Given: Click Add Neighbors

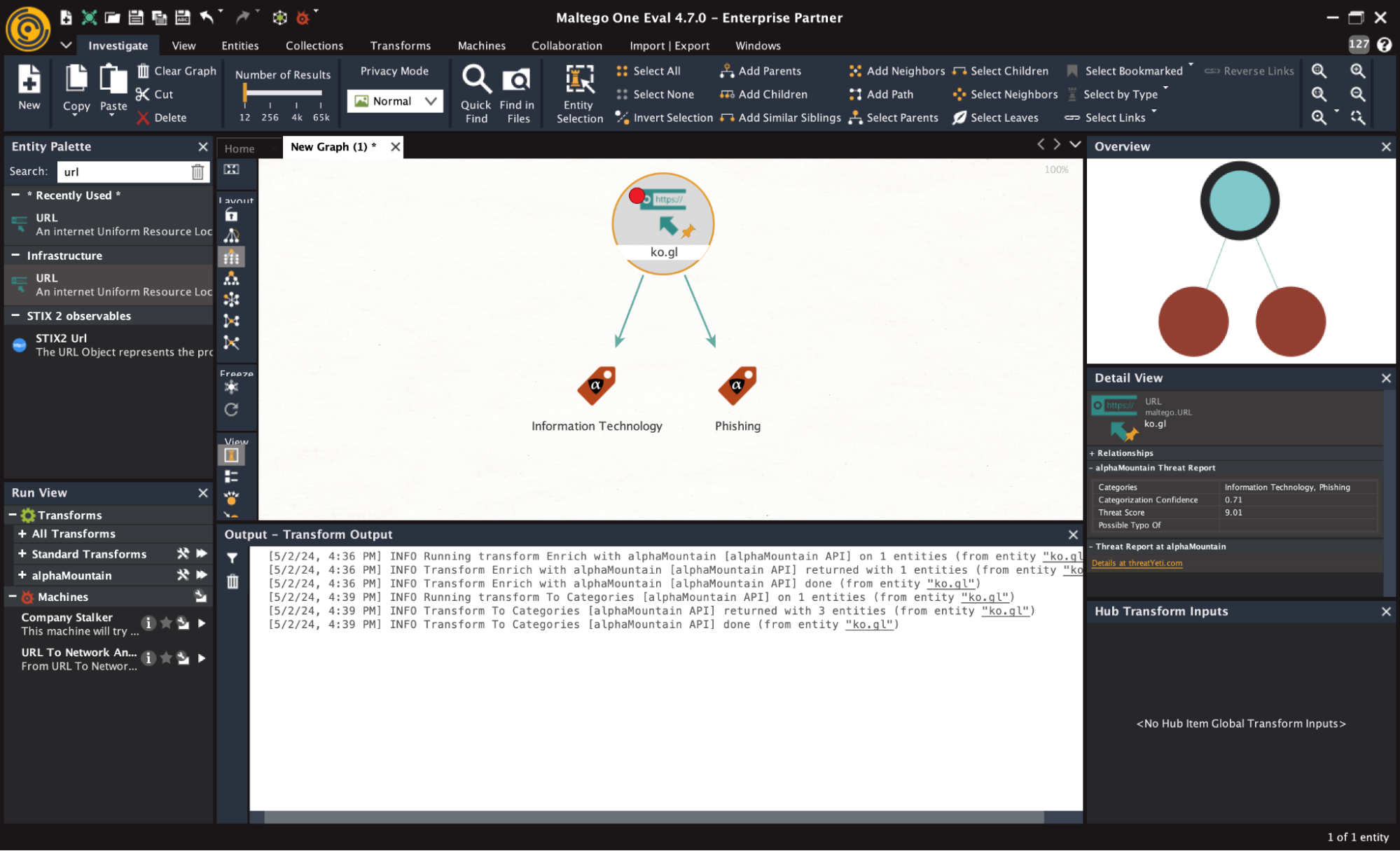Looking at the screenshot, I should (x=897, y=71).
